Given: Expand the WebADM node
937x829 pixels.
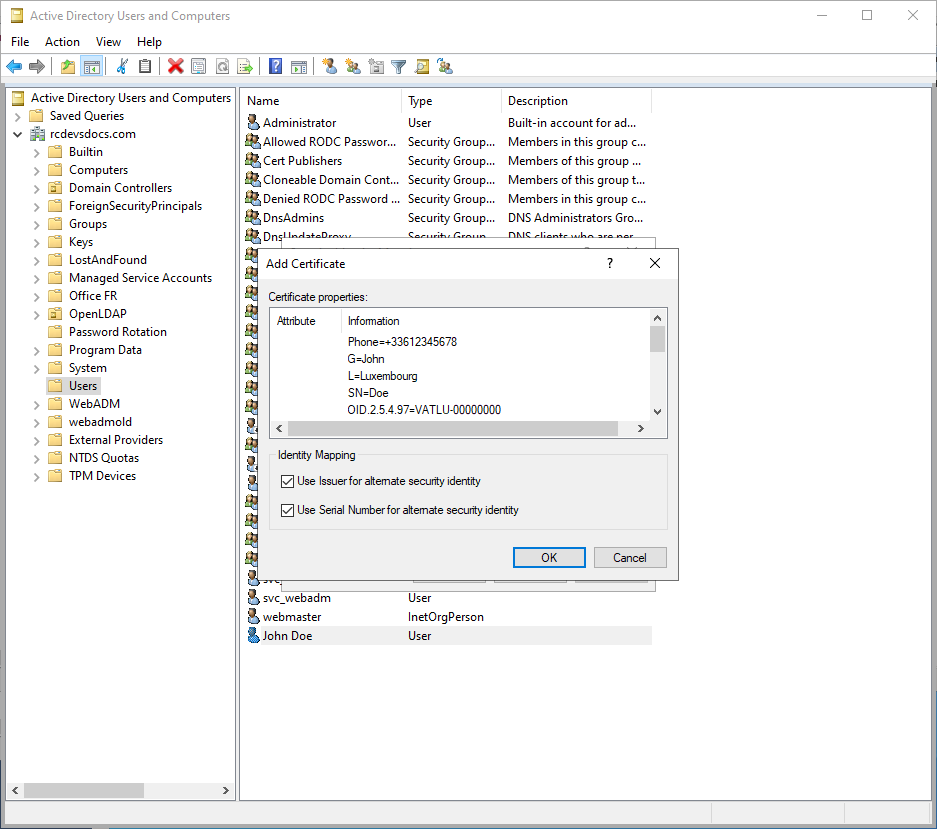Looking at the screenshot, I should click(36, 405).
